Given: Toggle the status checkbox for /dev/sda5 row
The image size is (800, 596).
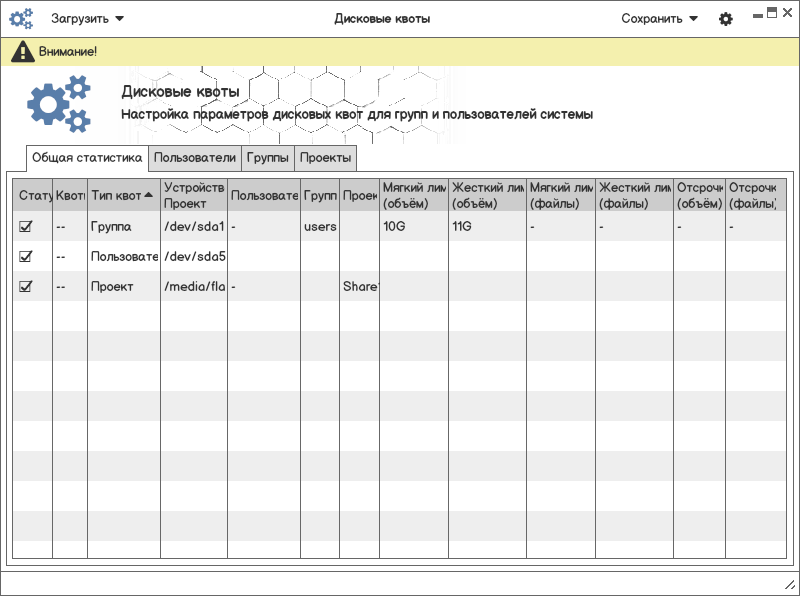Looking at the screenshot, I should (26, 256).
